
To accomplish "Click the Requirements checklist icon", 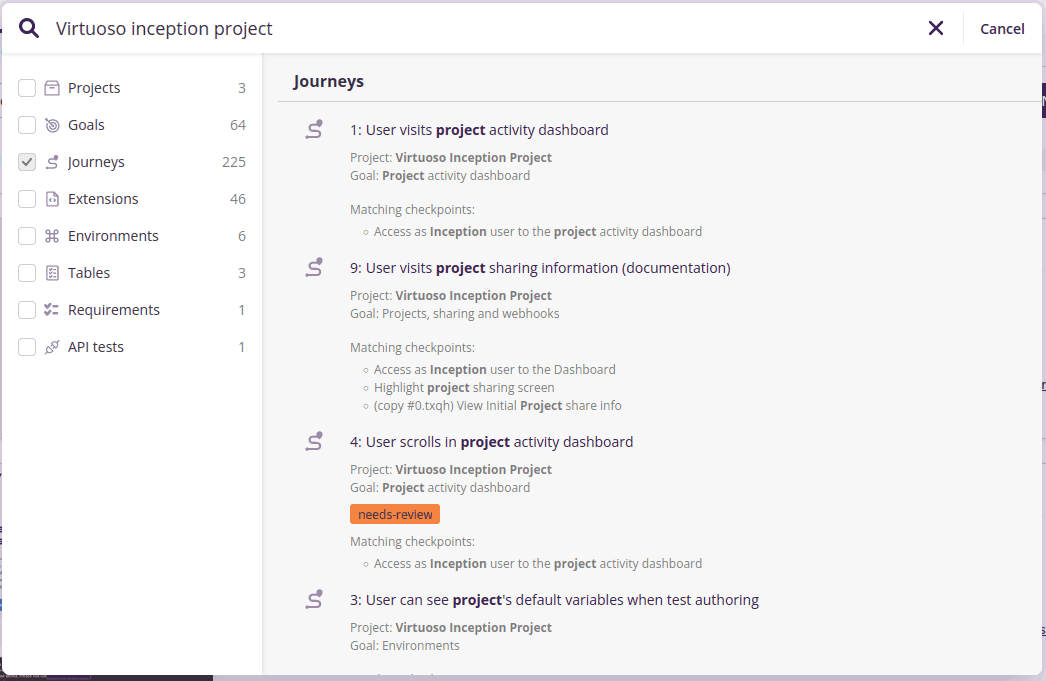I will click(53, 310).
